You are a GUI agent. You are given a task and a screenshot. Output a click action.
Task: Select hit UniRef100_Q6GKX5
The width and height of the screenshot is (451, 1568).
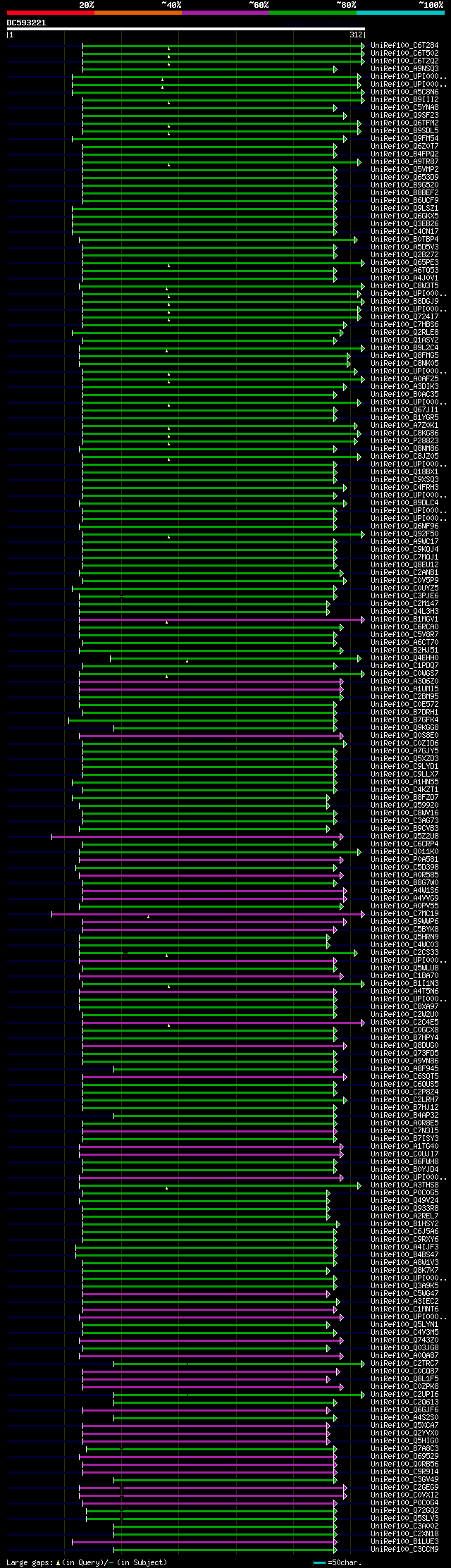[x=404, y=216]
